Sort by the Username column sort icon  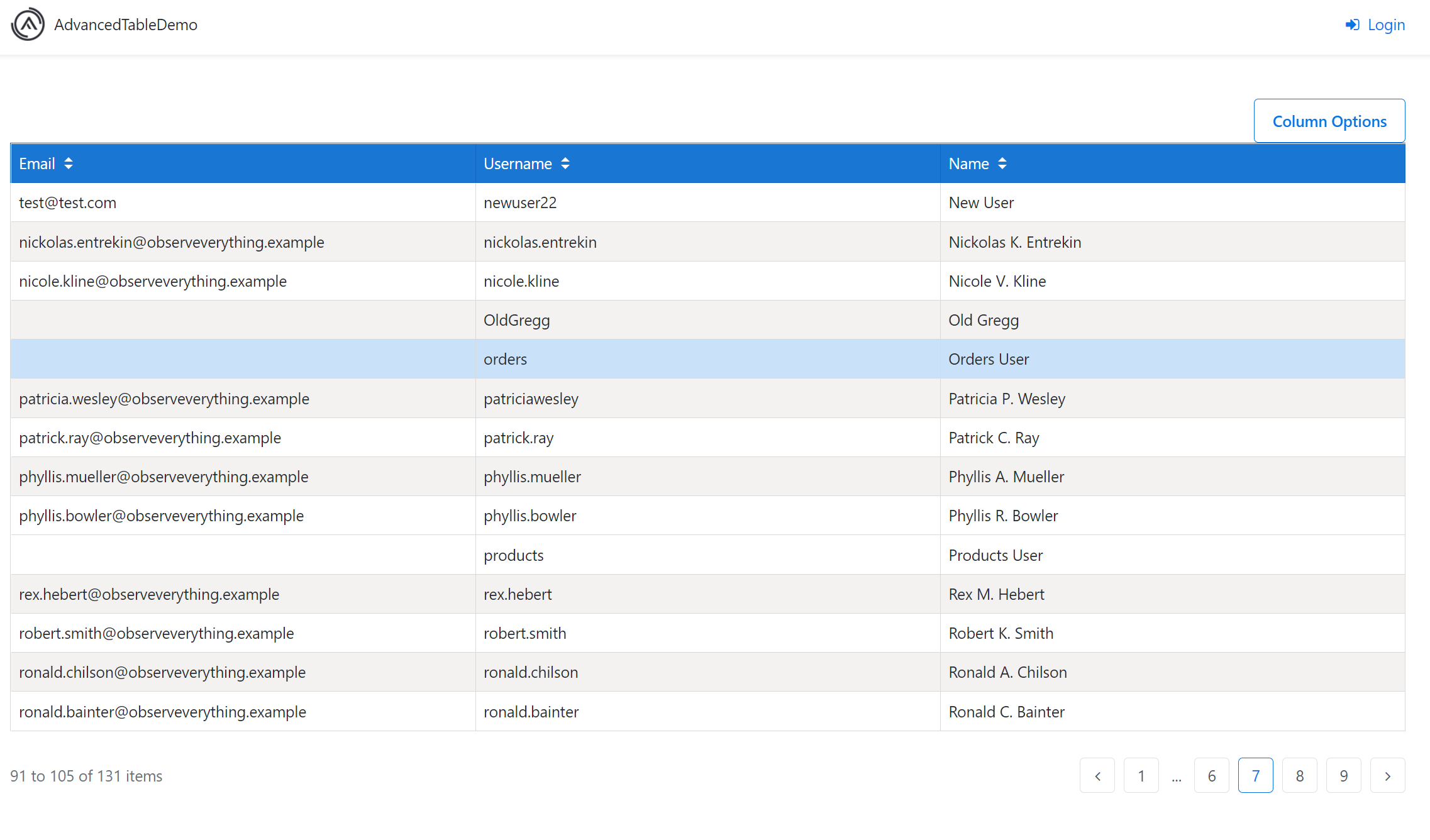(565, 163)
